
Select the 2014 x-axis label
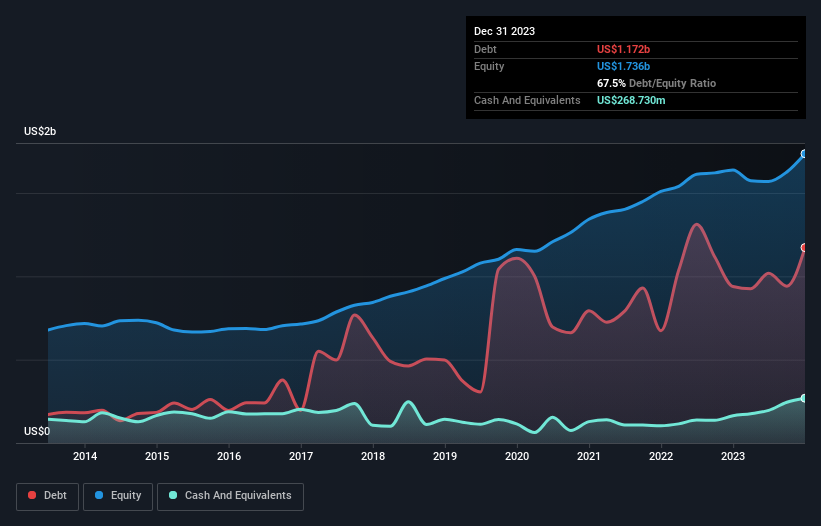(x=85, y=456)
